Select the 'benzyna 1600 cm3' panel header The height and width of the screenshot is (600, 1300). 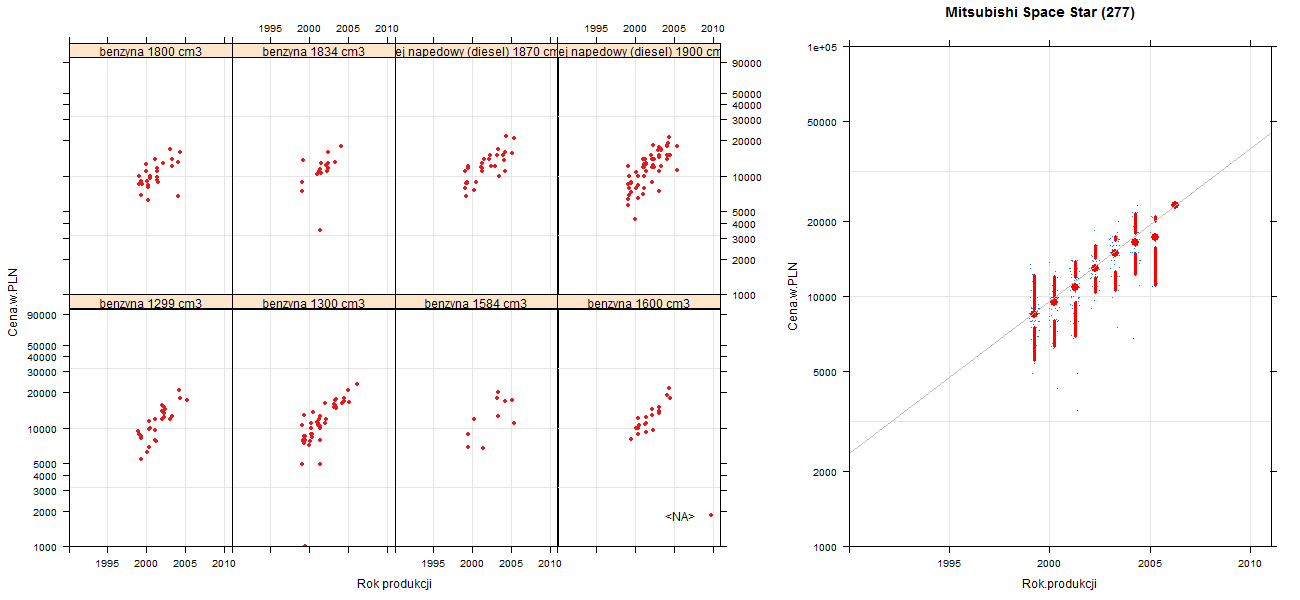click(640, 303)
